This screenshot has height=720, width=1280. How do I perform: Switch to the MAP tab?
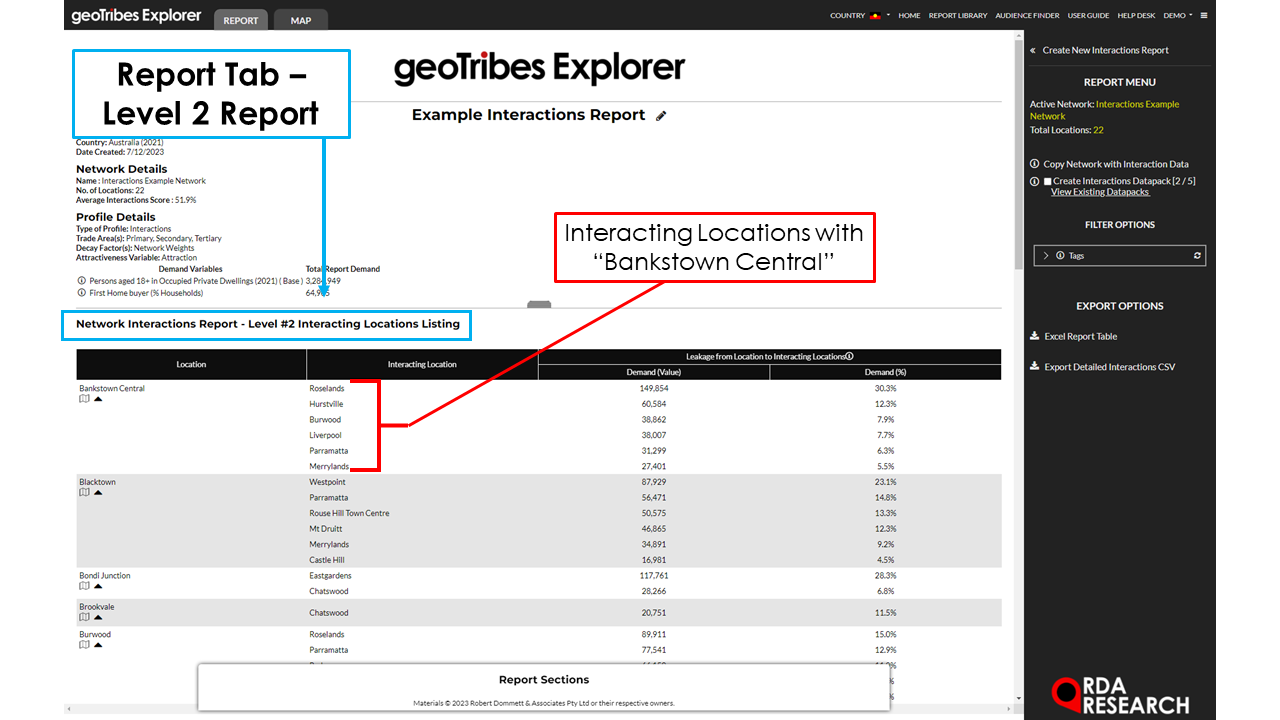300,20
